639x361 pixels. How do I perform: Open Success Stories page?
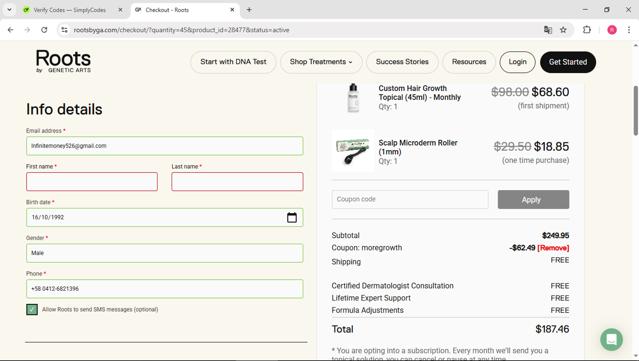(x=402, y=62)
